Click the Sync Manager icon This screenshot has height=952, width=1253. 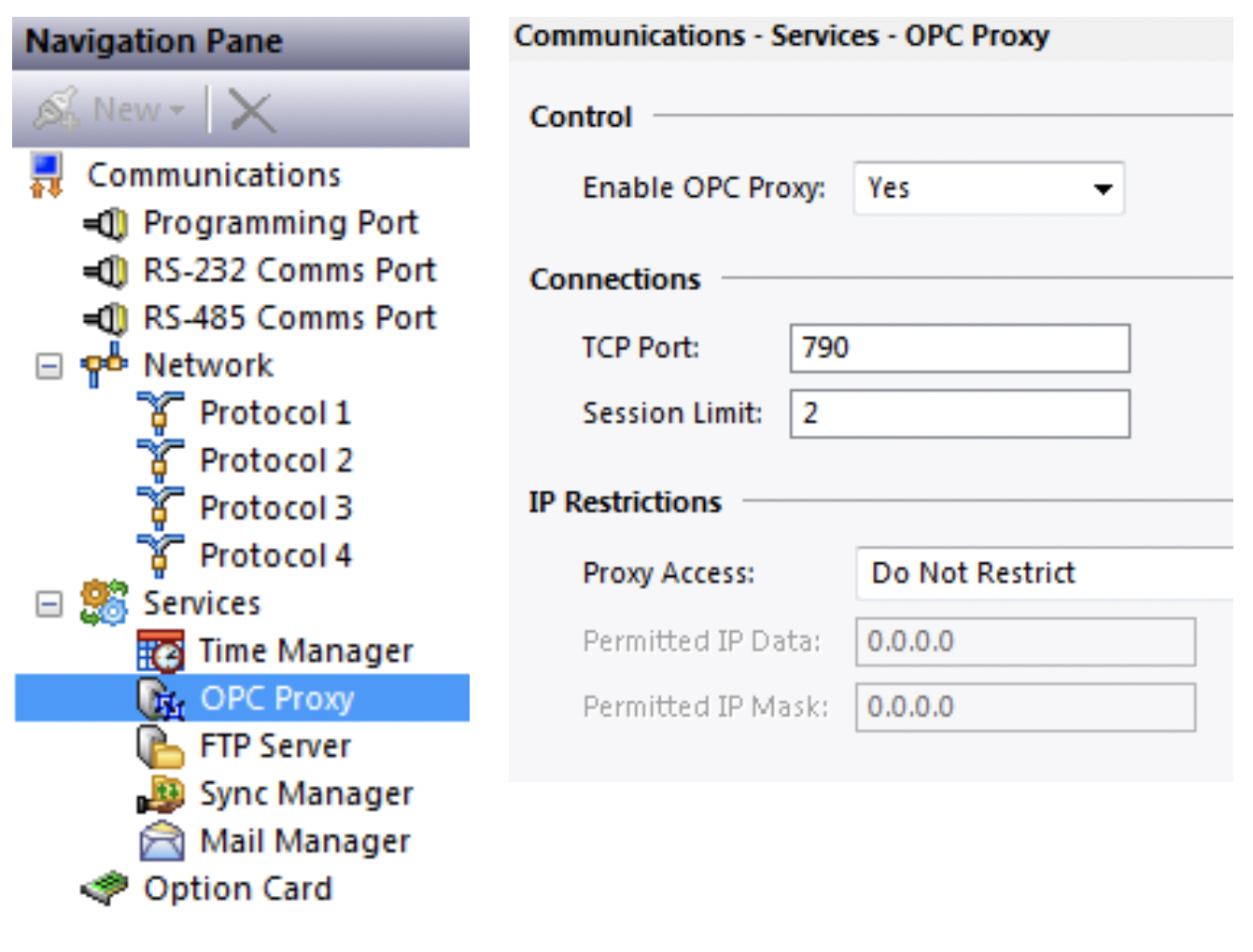[x=161, y=793]
